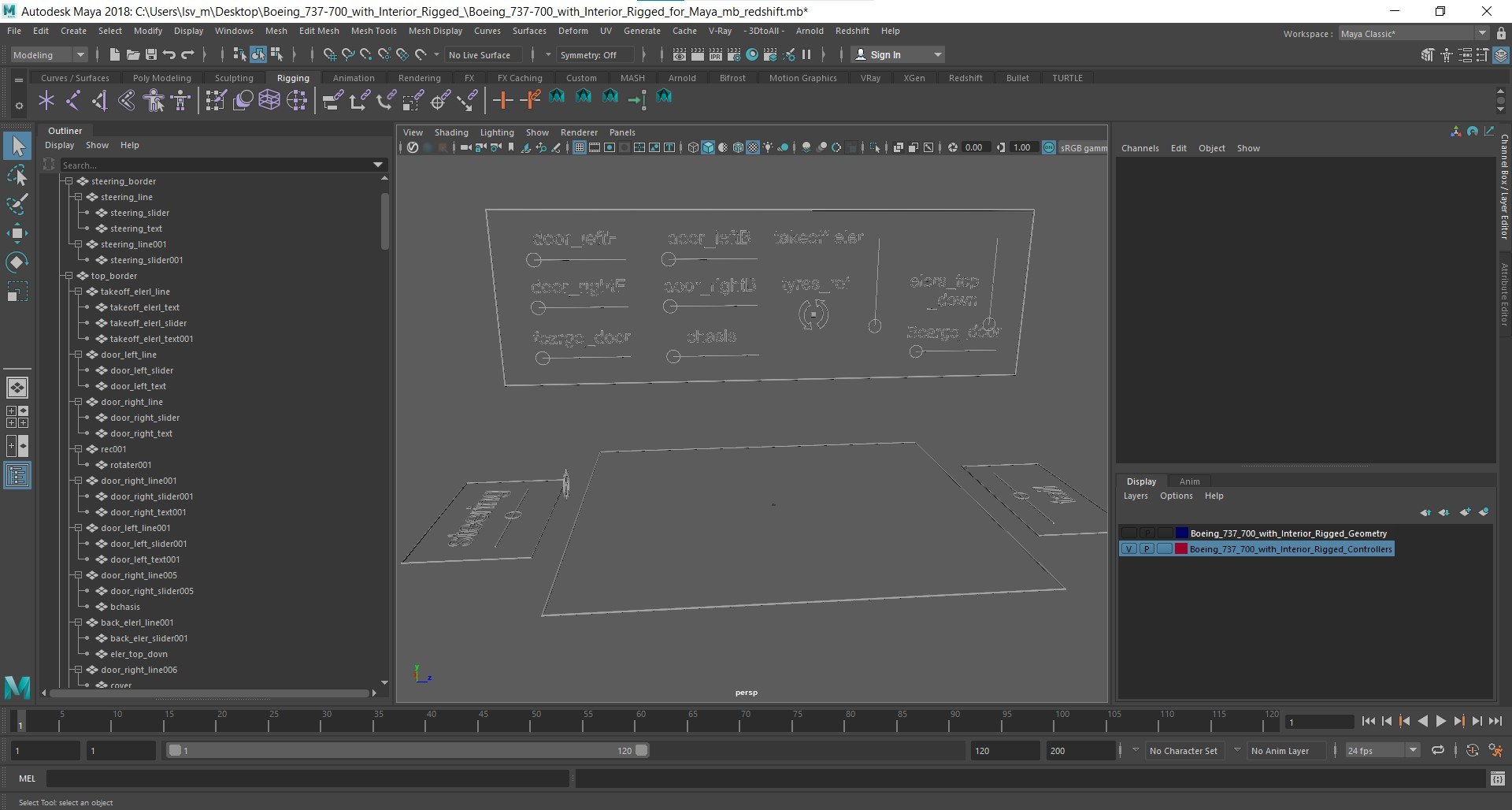This screenshot has height=810, width=1512.
Task: Open the Workspace Maya Classic dropdown
Action: point(1414,34)
